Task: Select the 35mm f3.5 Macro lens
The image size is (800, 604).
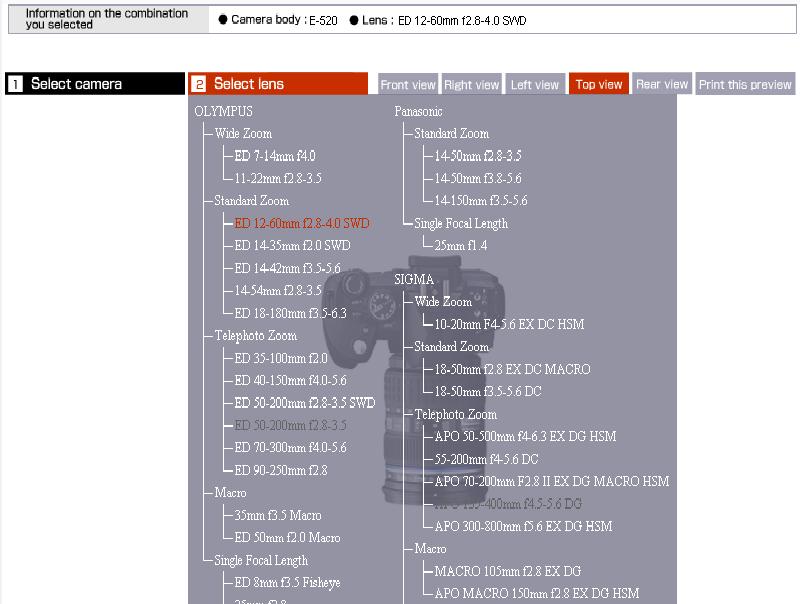Action: pyautogui.click(x=278, y=515)
